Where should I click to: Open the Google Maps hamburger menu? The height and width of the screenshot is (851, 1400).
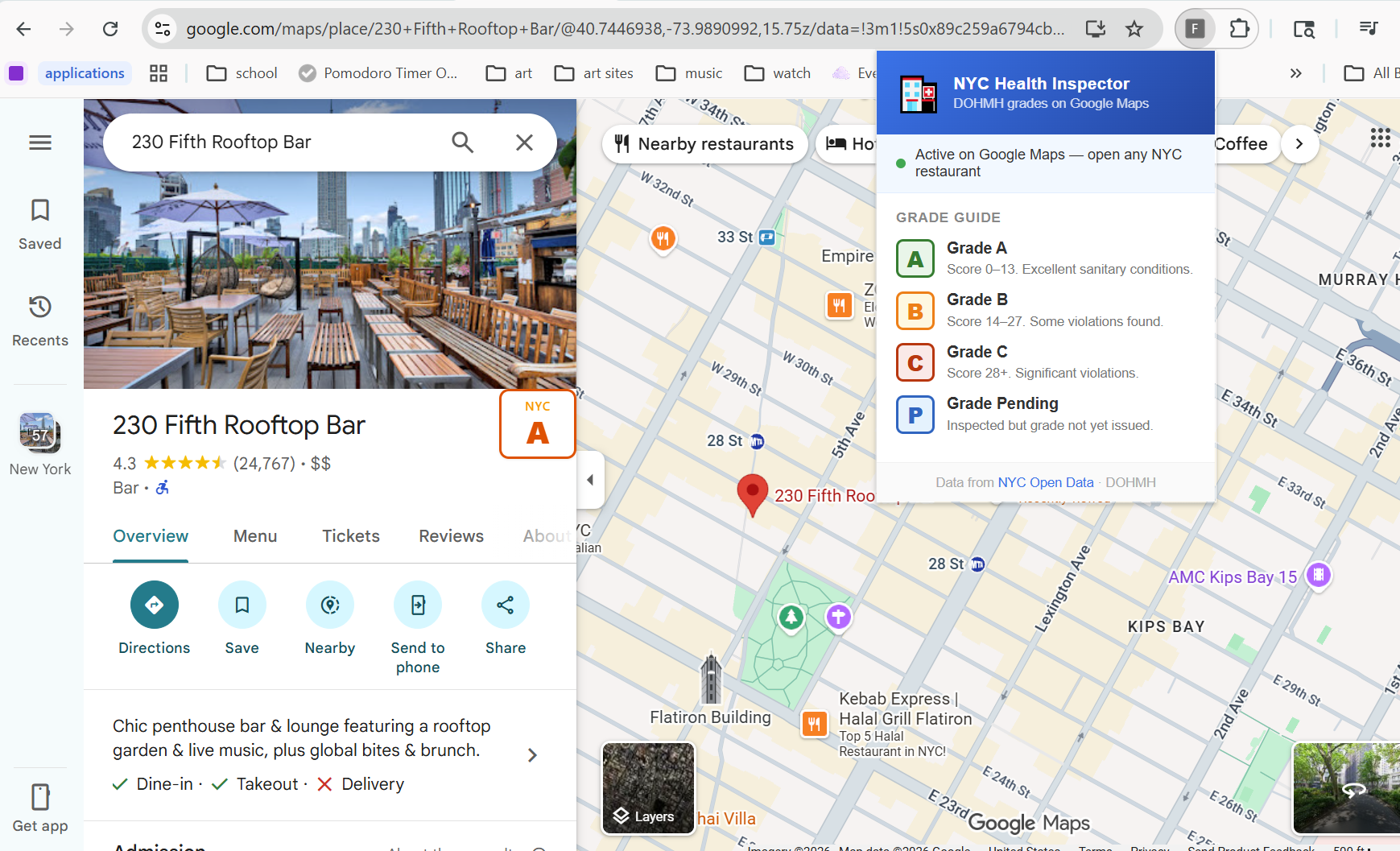point(40,143)
